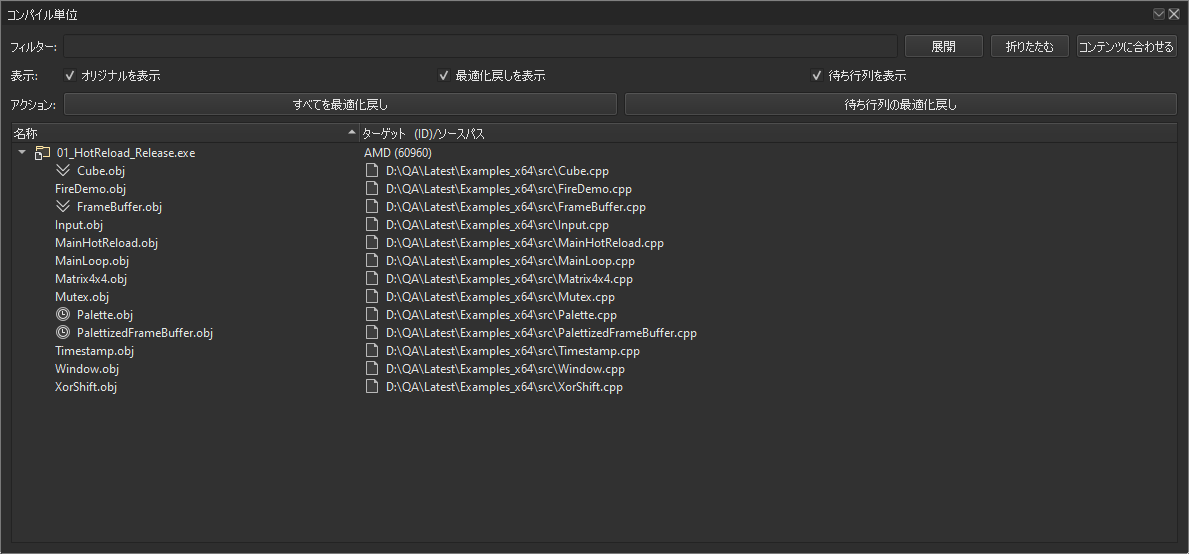This screenshot has height=554, width=1189.
Task: Click the file icon for MainHotReload.cpp path
Action: click(372, 243)
